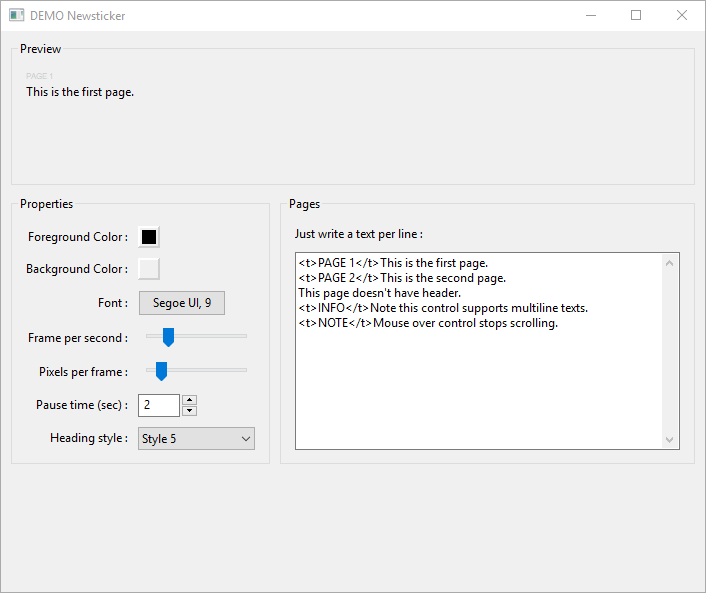Maximize the DEMO Newsticker window

tap(636, 16)
